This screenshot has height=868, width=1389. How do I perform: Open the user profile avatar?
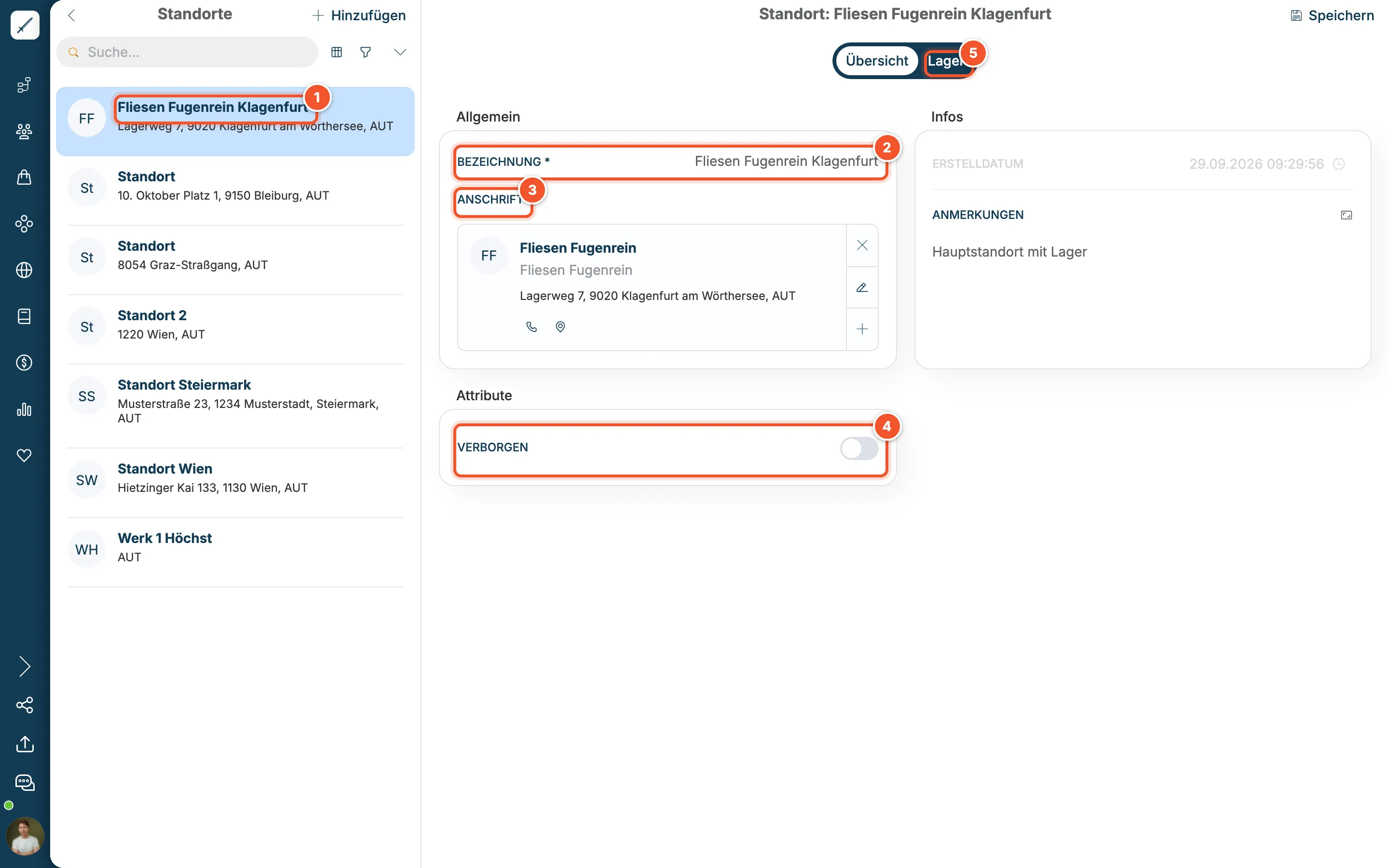25,836
